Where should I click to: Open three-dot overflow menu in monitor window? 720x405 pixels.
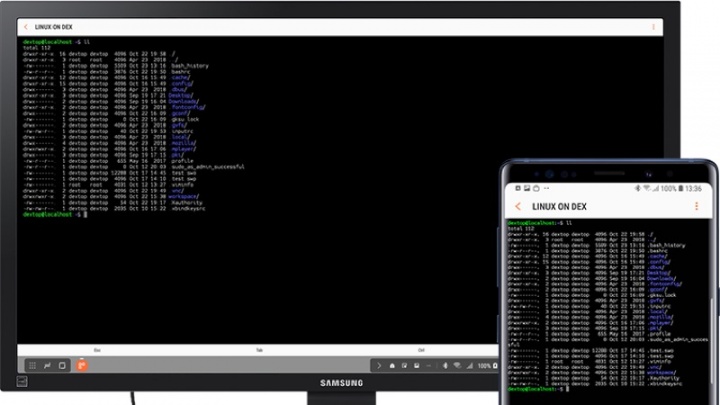click(653, 26)
